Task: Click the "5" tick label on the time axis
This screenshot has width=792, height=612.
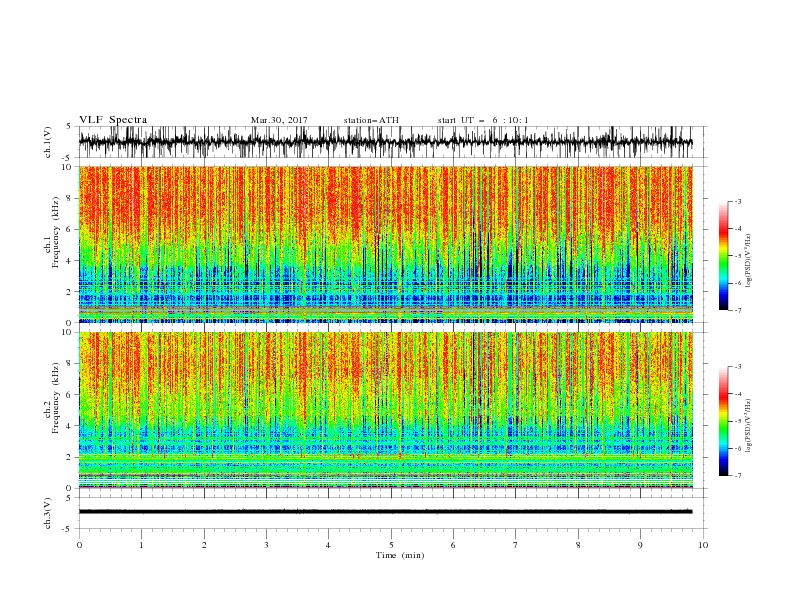Action: (x=391, y=545)
